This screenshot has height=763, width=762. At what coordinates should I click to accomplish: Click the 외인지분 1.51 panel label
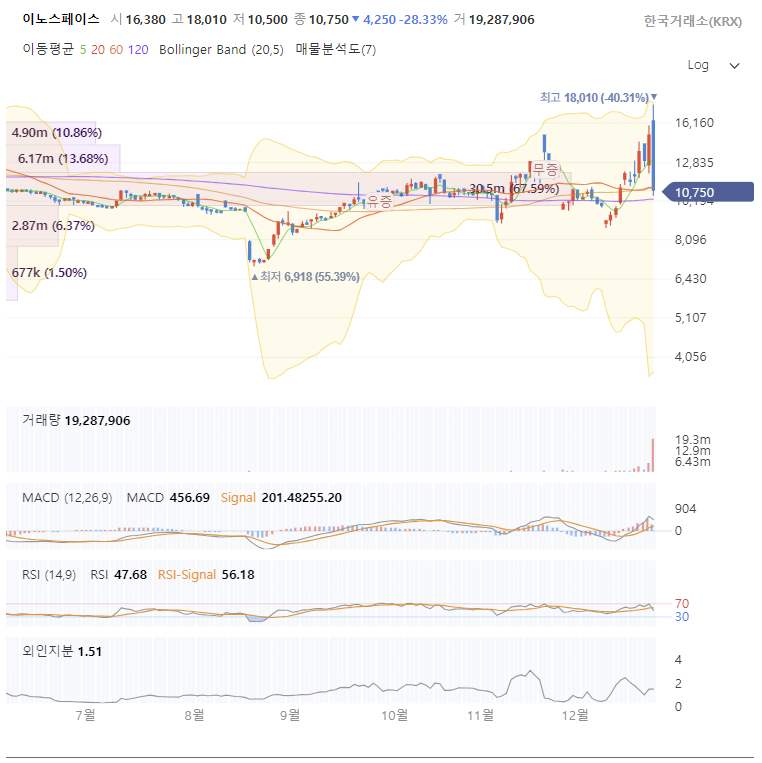tap(62, 652)
